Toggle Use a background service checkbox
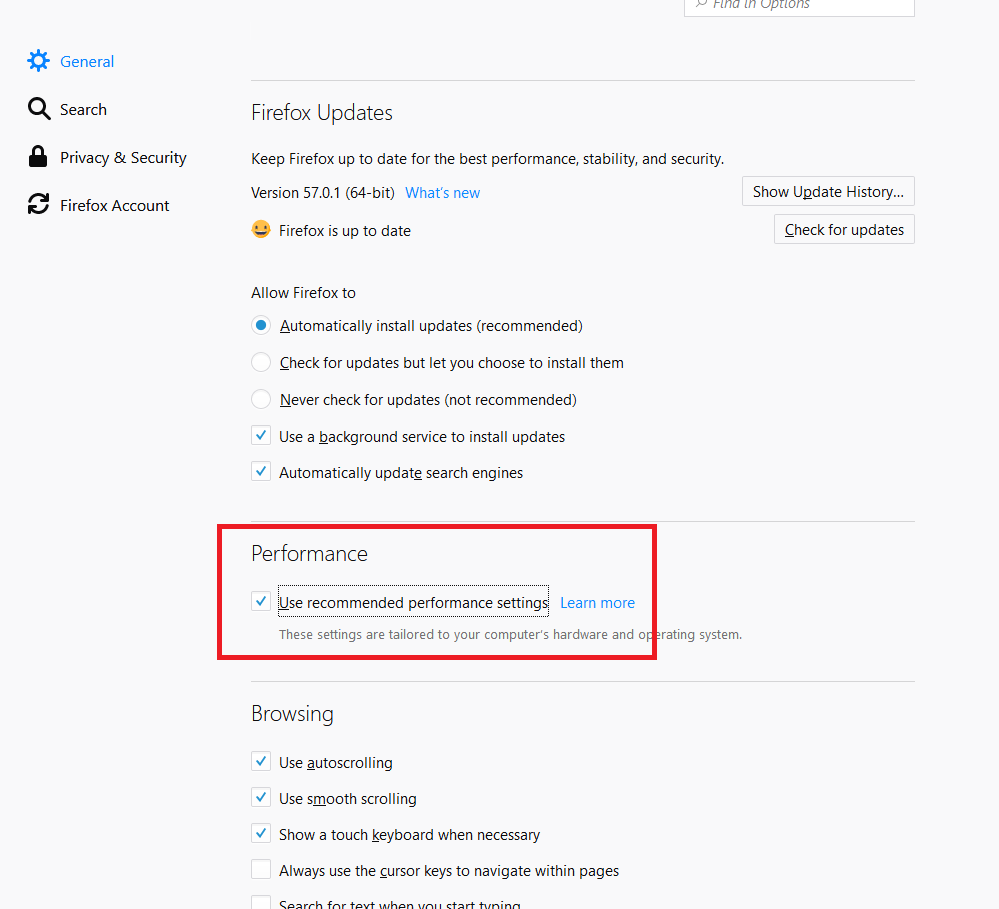999x909 pixels. pos(261,436)
